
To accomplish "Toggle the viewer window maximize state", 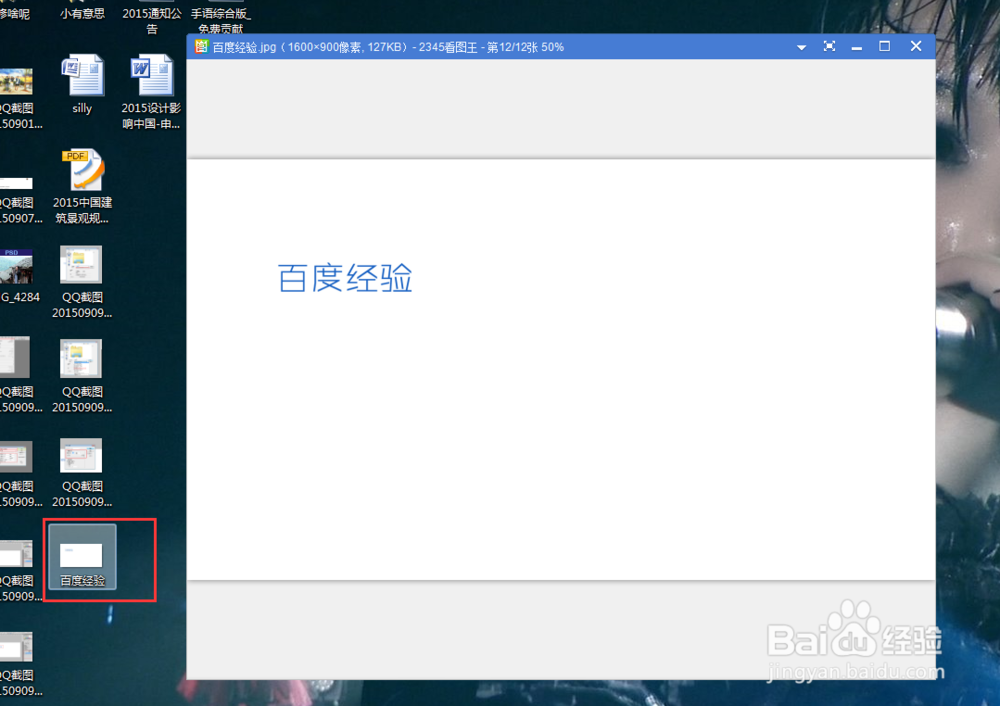I will (884, 45).
